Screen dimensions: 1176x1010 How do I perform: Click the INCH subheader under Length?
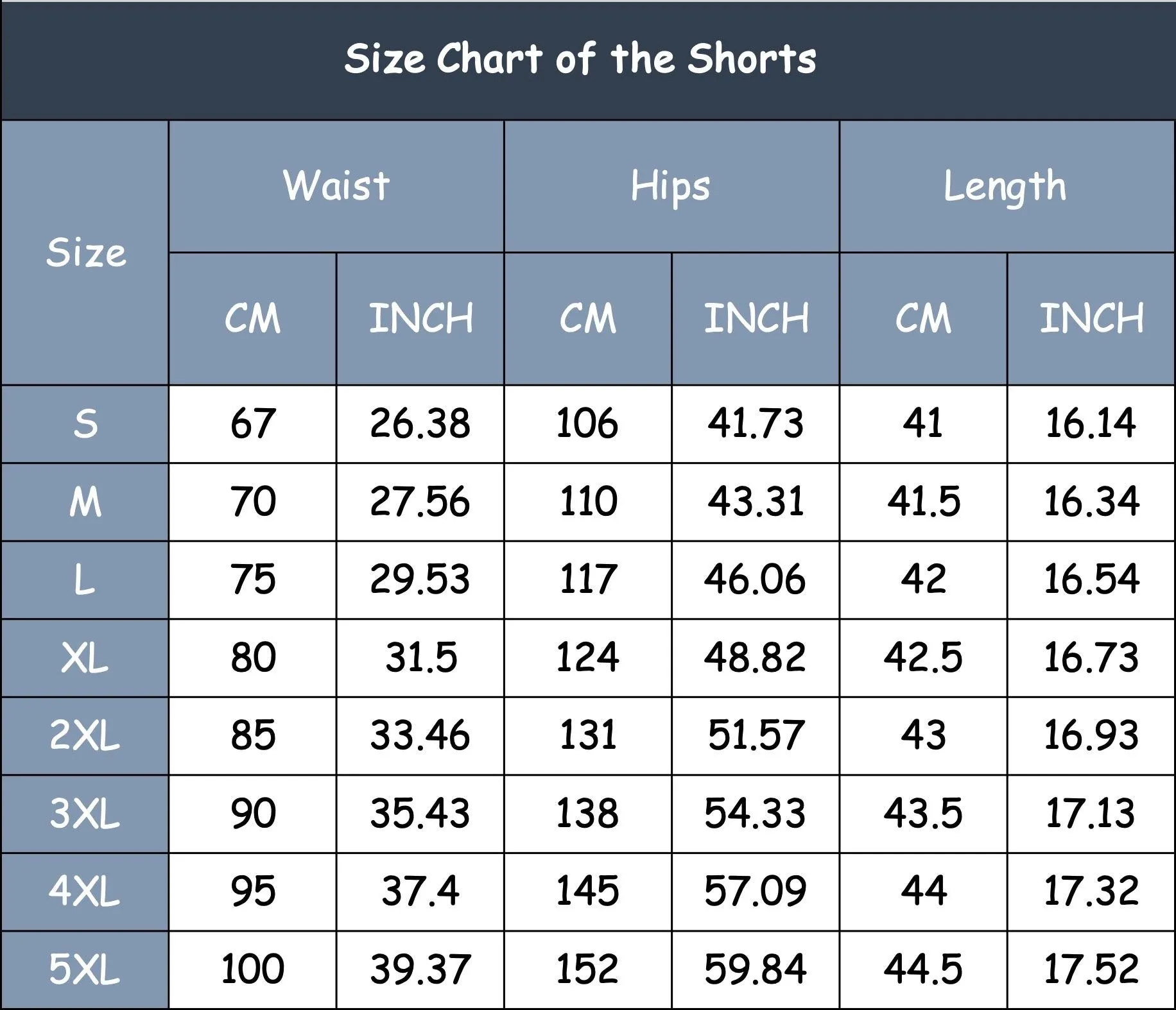1091,319
